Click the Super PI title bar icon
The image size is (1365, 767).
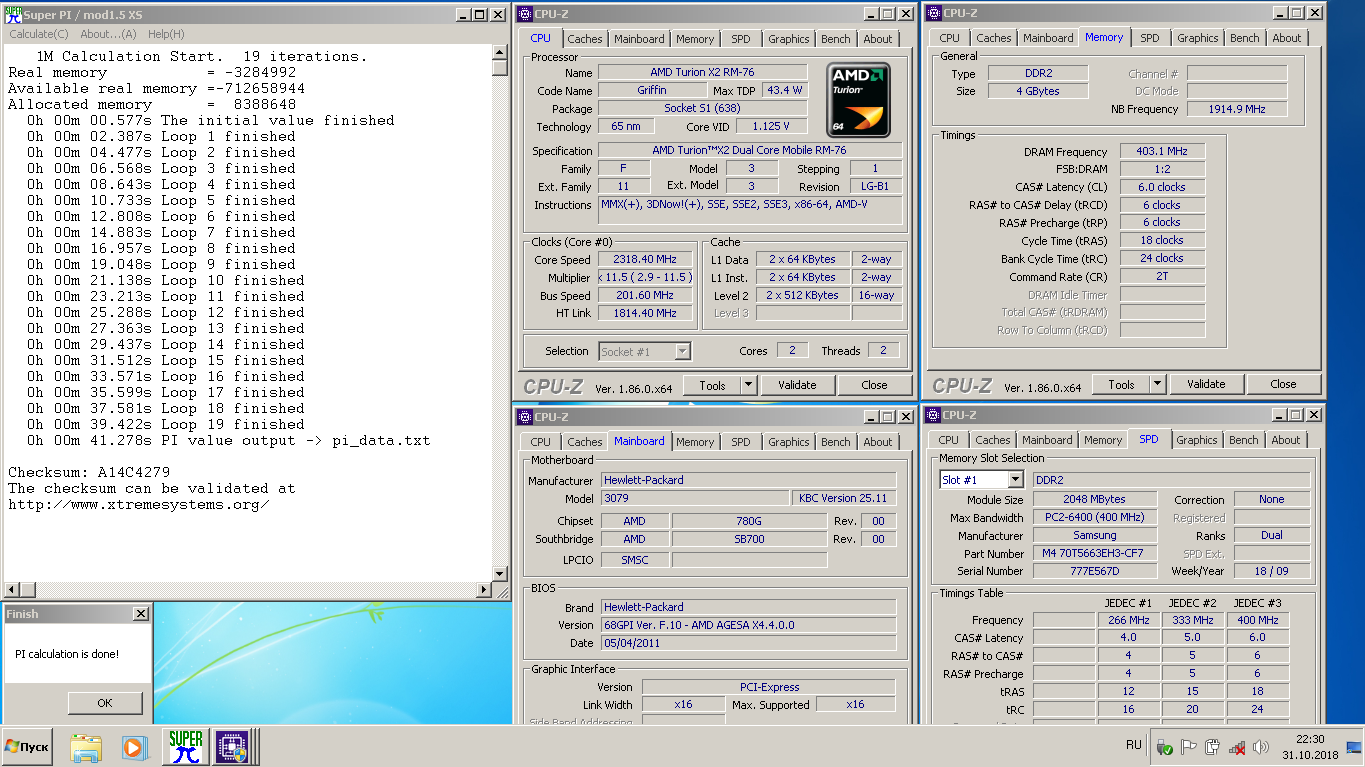pos(13,14)
